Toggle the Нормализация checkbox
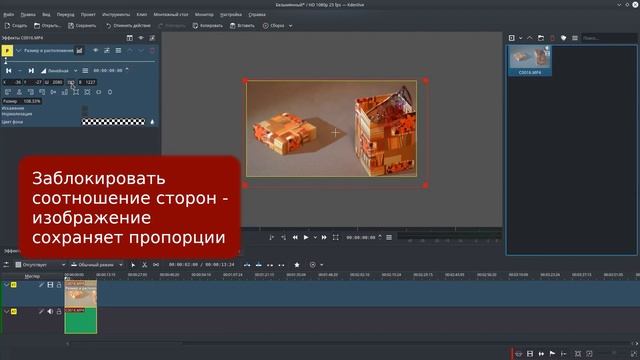This screenshot has height=360, width=640. (84, 114)
